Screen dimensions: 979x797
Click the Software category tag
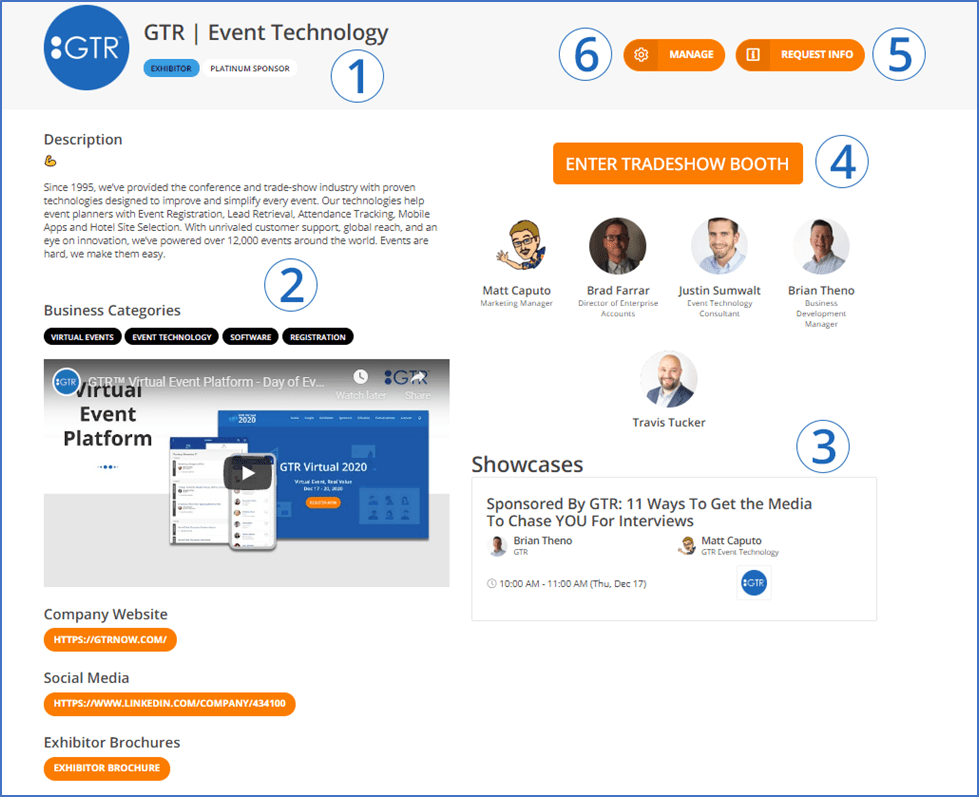[250, 337]
